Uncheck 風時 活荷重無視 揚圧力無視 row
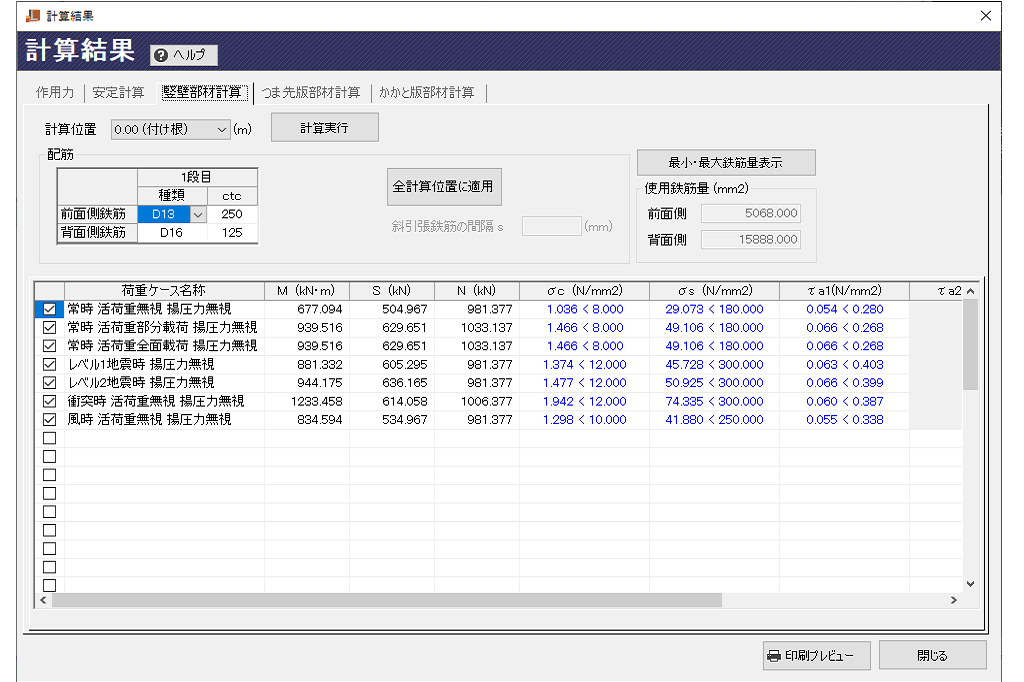1024x682 pixels. (49, 419)
